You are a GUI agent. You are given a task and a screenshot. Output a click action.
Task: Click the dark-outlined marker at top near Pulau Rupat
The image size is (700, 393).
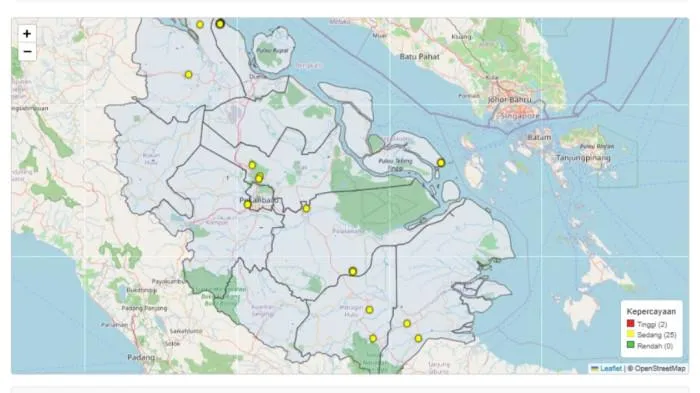point(220,24)
